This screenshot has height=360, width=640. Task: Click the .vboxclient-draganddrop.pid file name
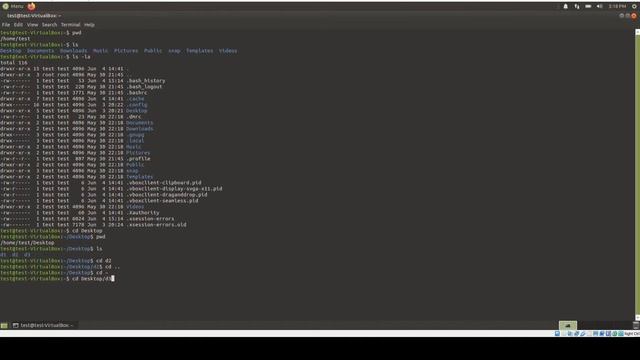pos(167,195)
